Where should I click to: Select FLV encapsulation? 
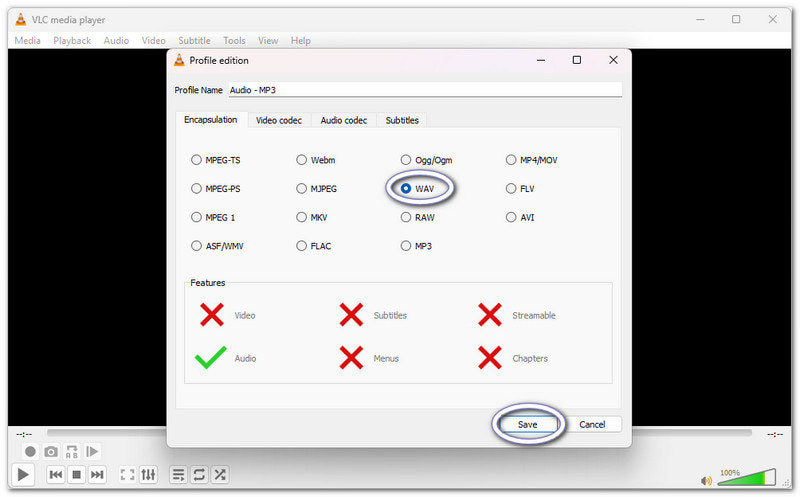(x=520, y=188)
